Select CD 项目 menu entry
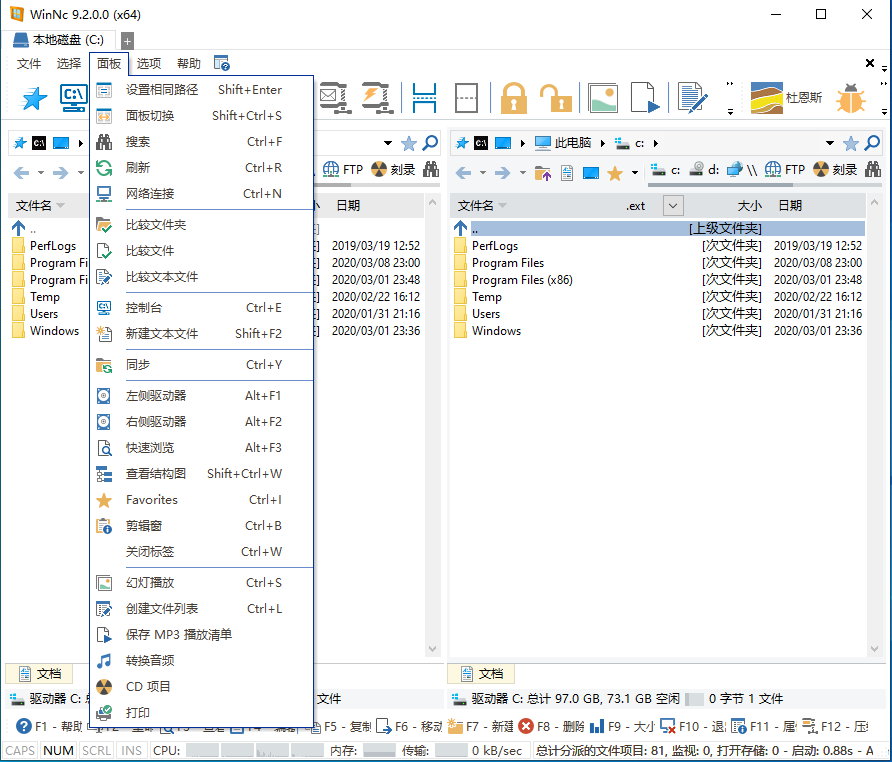This screenshot has width=892, height=762. [201, 687]
